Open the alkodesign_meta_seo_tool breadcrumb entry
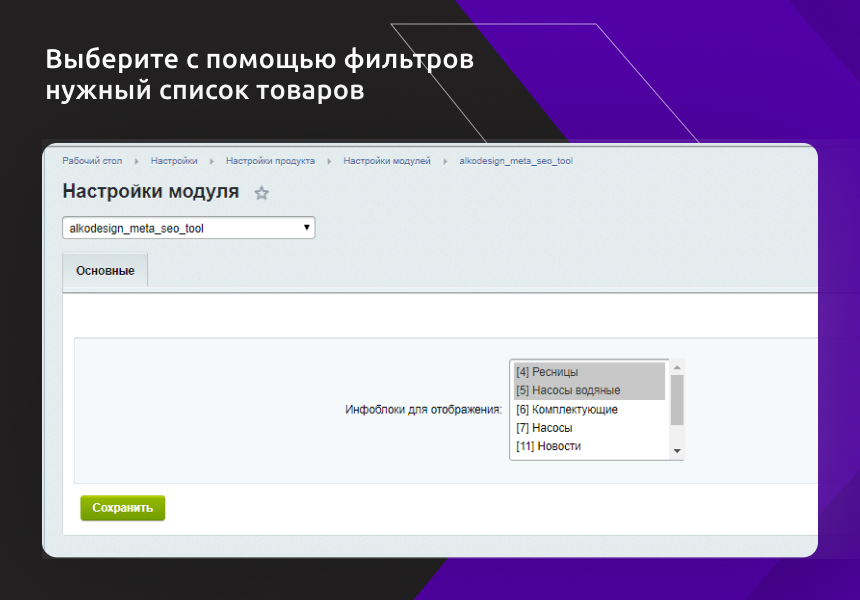Screen dimensions: 860x600 (514, 160)
